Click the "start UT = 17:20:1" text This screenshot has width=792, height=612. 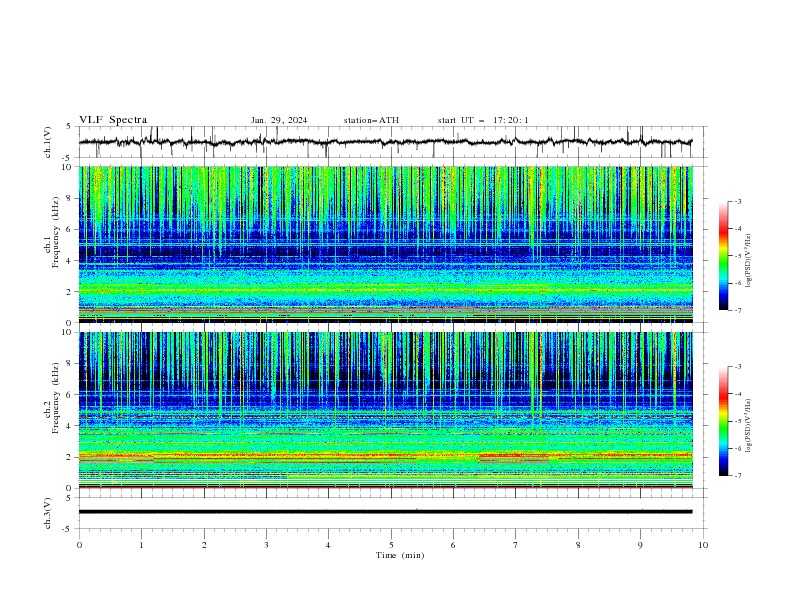pos(483,120)
